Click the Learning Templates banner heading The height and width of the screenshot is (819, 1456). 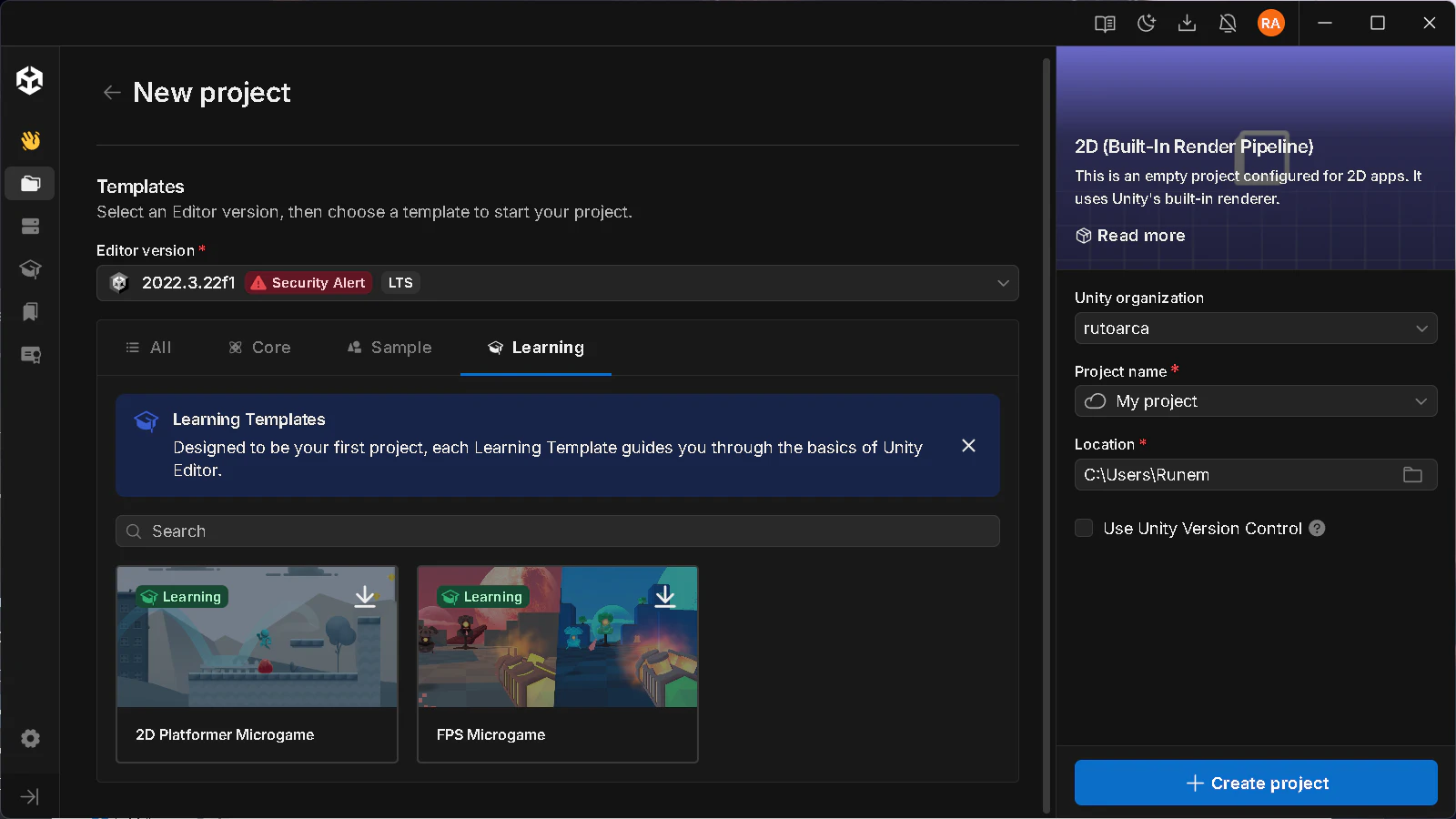point(249,420)
